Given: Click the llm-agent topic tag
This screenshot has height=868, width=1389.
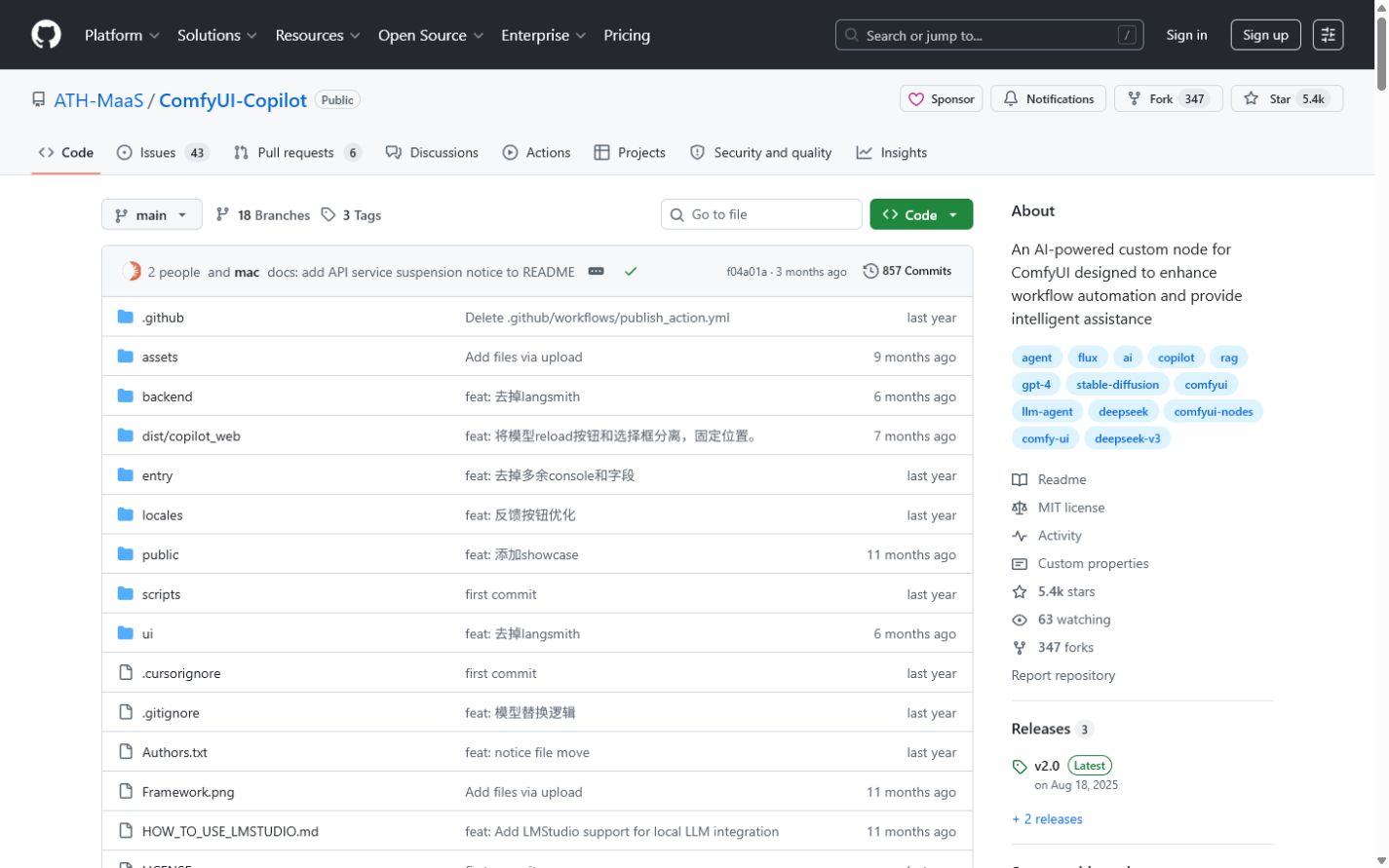Looking at the screenshot, I should click(x=1047, y=411).
